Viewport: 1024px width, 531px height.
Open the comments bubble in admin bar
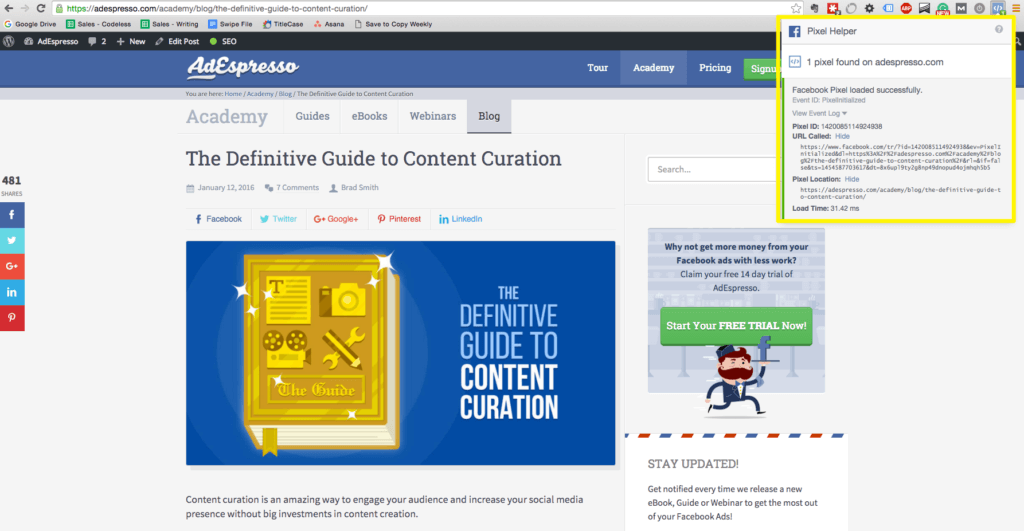[97, 41]
